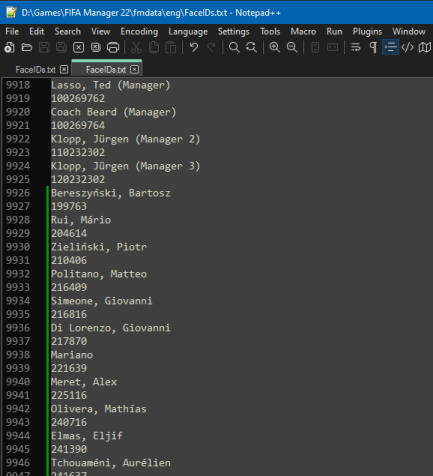This screenshot has width=433, height=476.
Task: Open the Macro menu
Action: (303, 32)
